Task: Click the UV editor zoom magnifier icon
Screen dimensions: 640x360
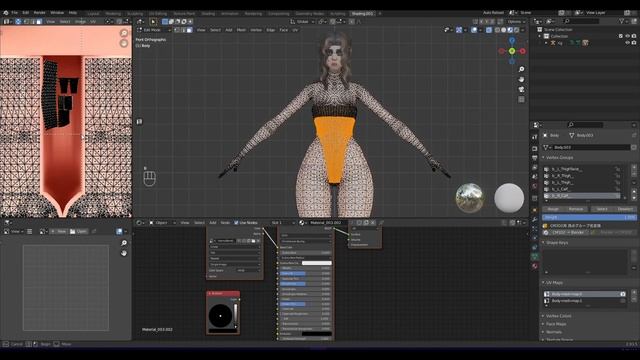Action: click(124, 33)
